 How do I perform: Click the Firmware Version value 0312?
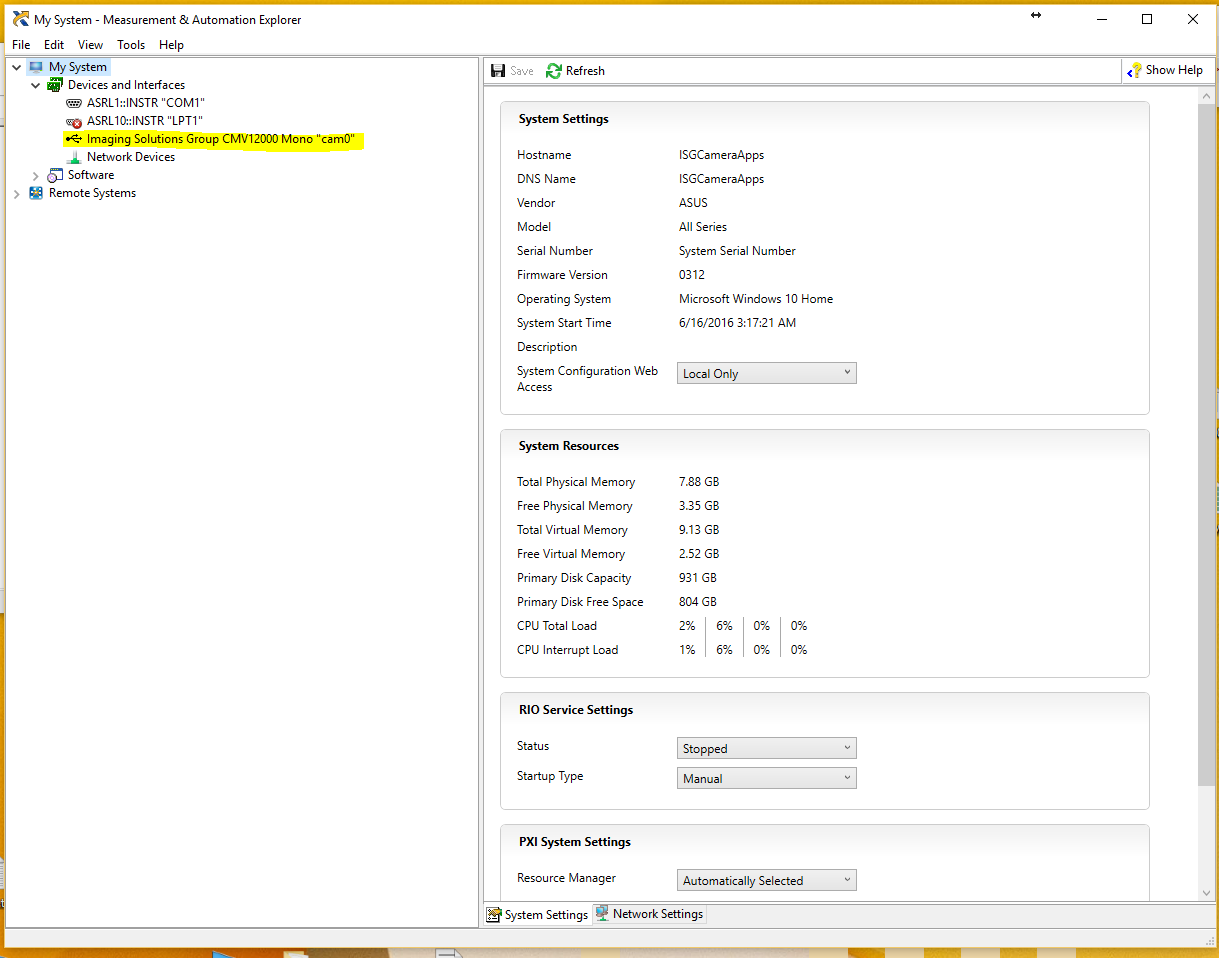click(x=692, y=275)
